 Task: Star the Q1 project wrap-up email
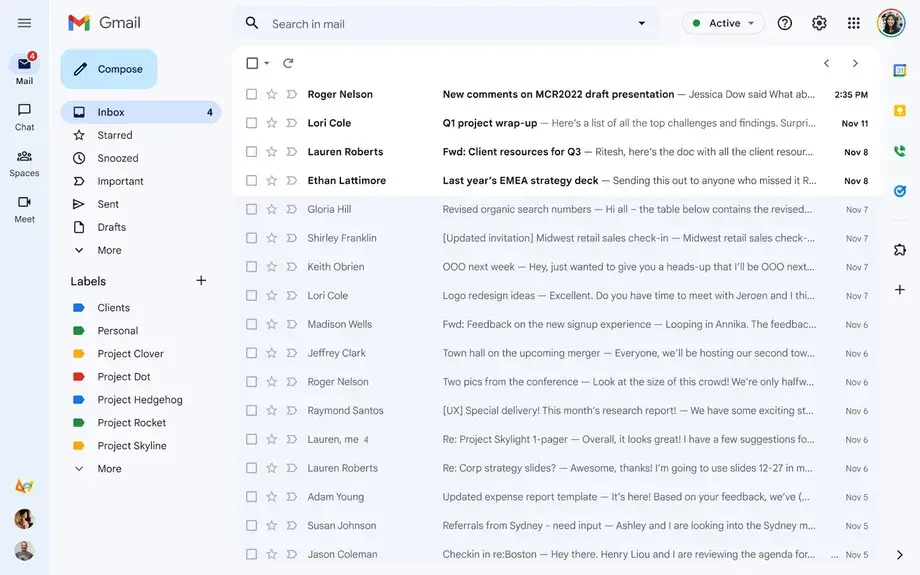(272, 123)
